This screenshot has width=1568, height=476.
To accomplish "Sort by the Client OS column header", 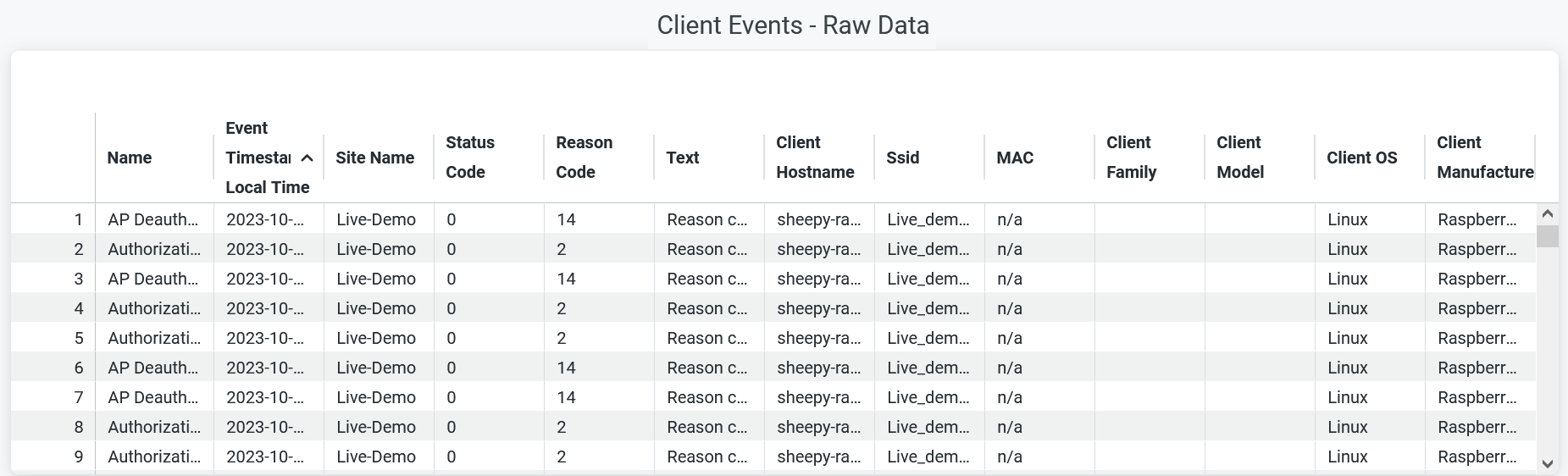I will pos(1361,158).
